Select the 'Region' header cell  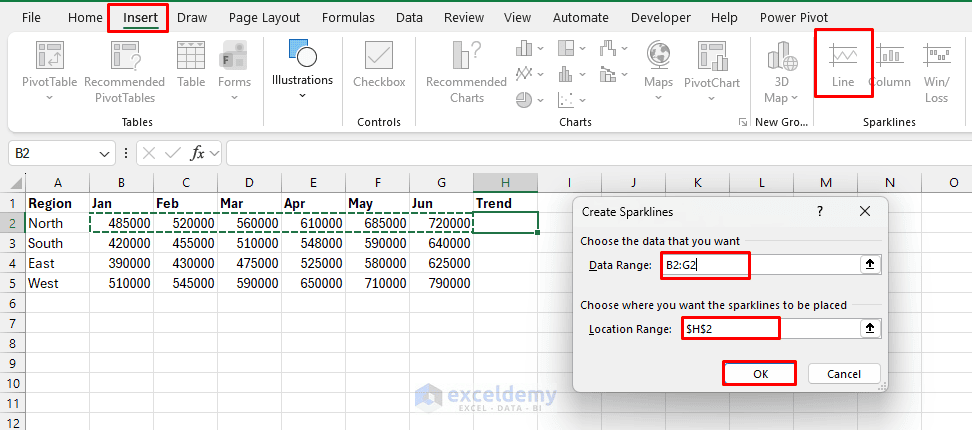pos(58,203)
